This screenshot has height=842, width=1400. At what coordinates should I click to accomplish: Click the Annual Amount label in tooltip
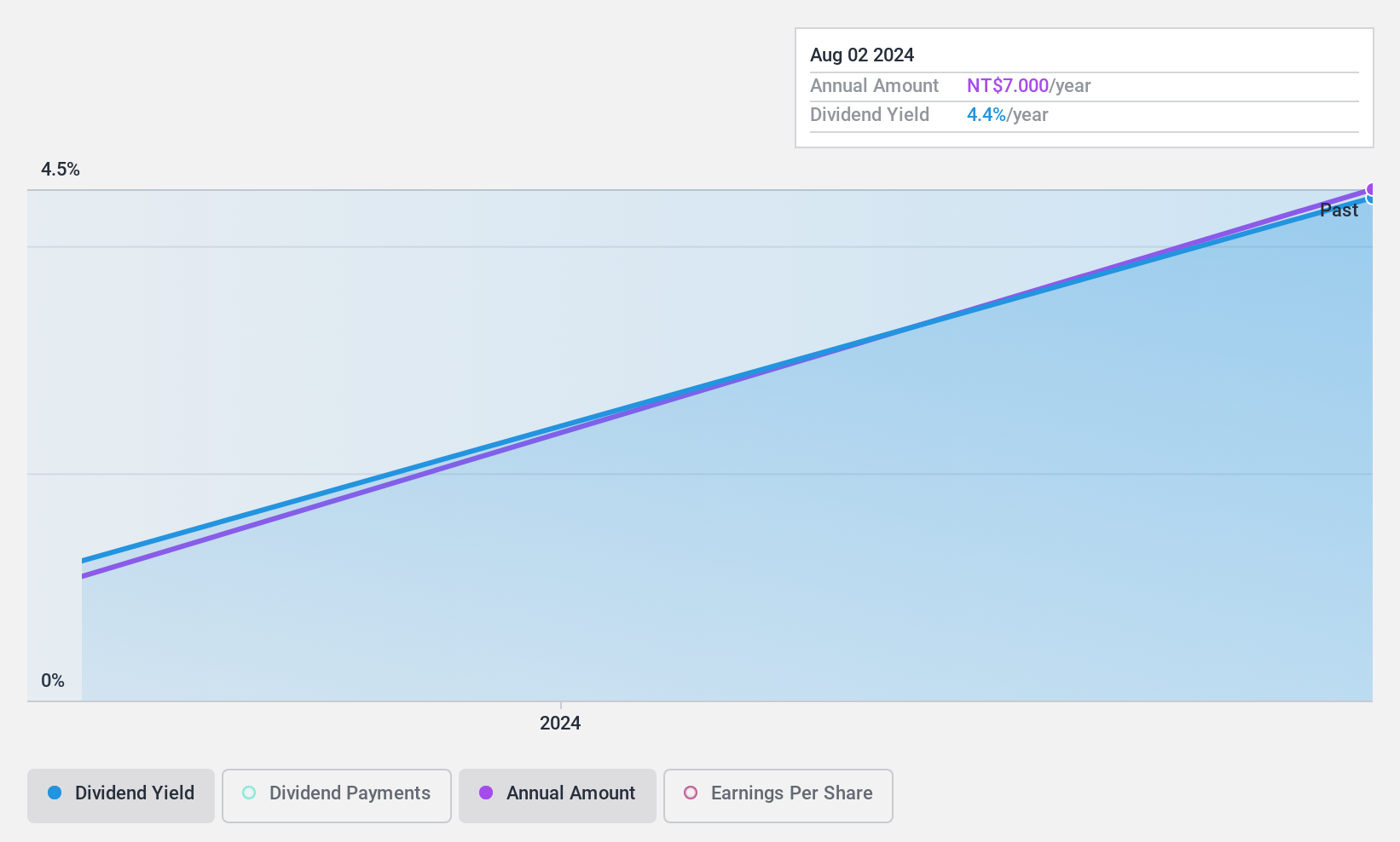coord(874,85)
